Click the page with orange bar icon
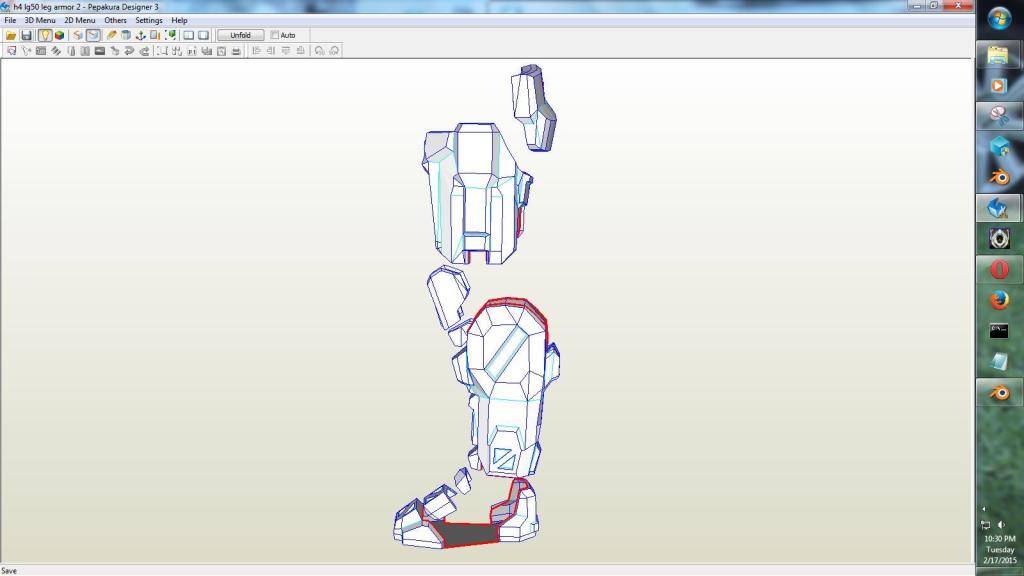This screenshot has height=576, width=1024. [x=155, y=35]
